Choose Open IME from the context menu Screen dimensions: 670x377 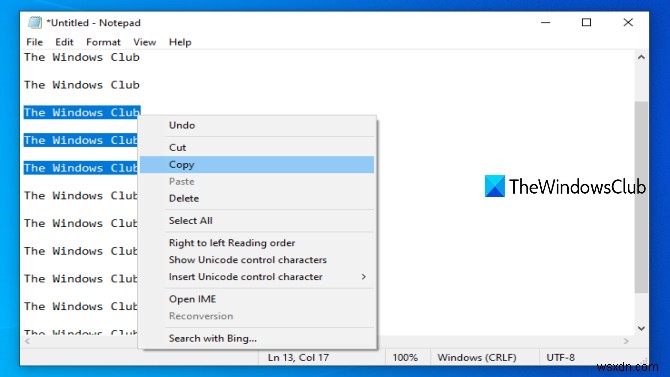pos(257,299)
